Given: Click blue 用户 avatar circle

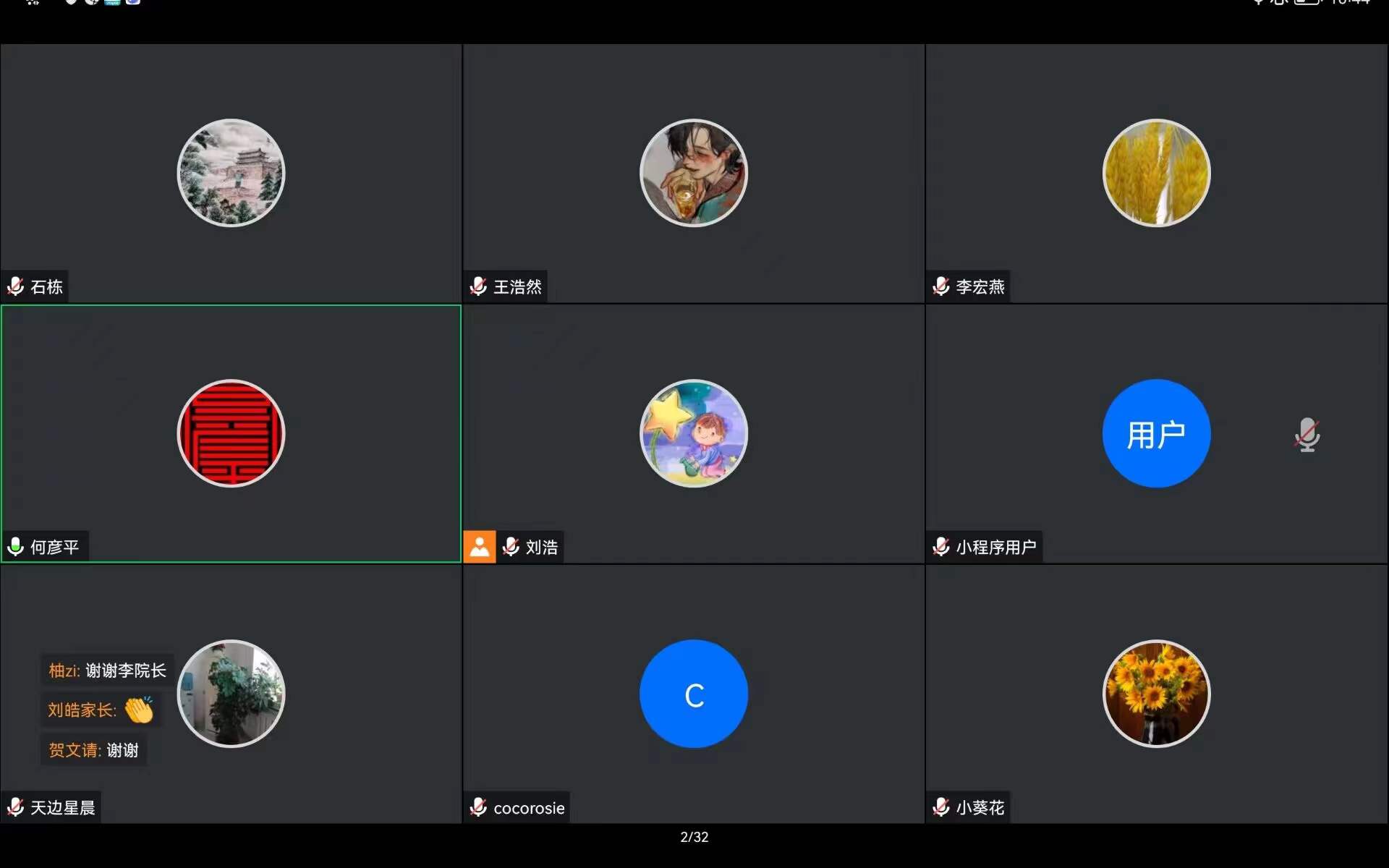Looking at the screenshot, I should pos(1156,433).
